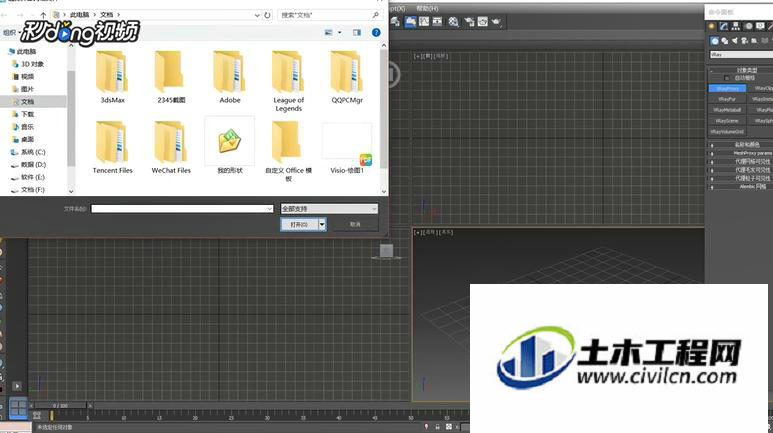773x433 pixels.
Task: Open the 我的形状 folder
Action: pyautogui.click(x=229, y=146)
